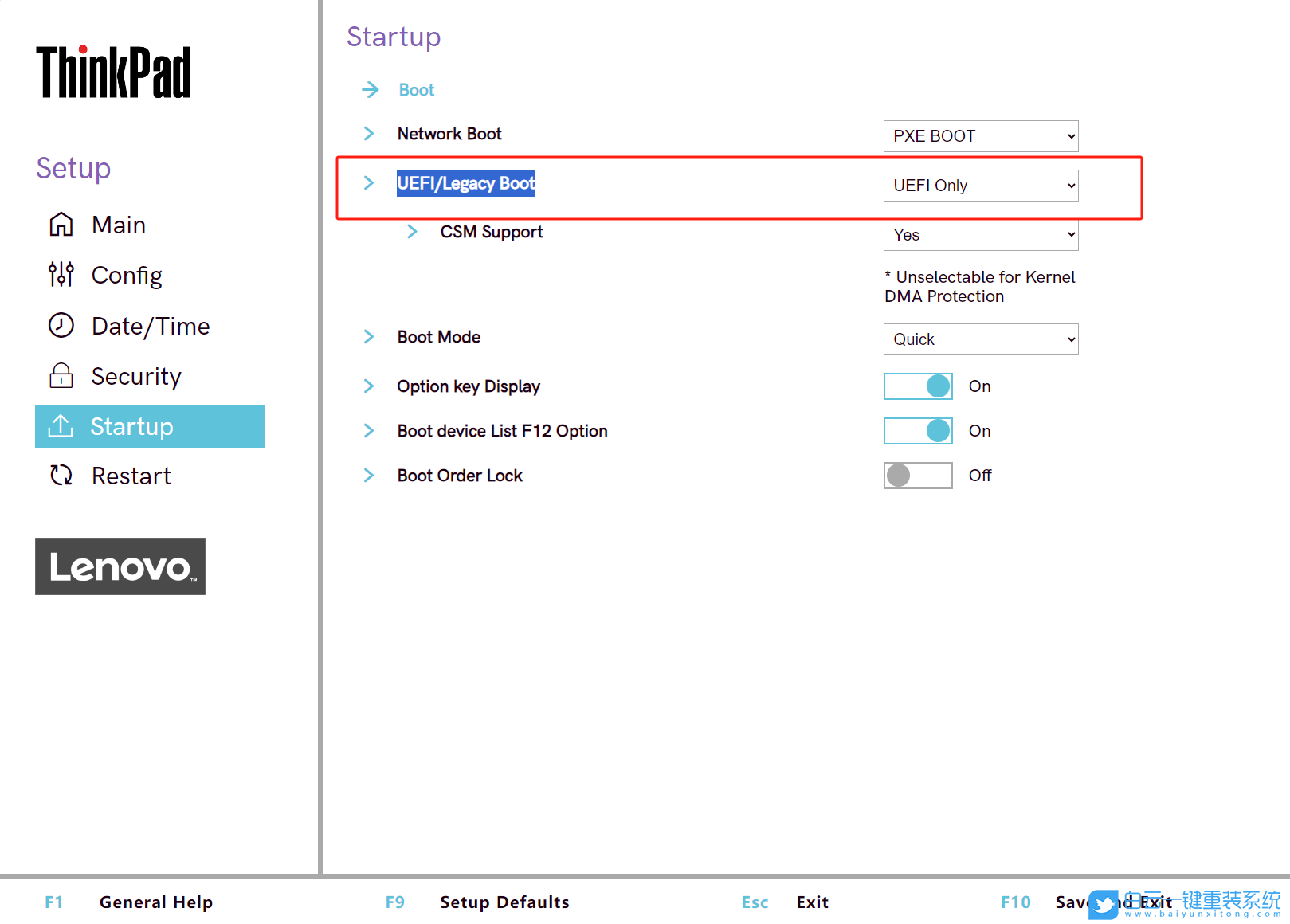This screenshot has height=924, width=1290.
Task: Click the Startup upload icon
Action: click(x=61, y=426)
